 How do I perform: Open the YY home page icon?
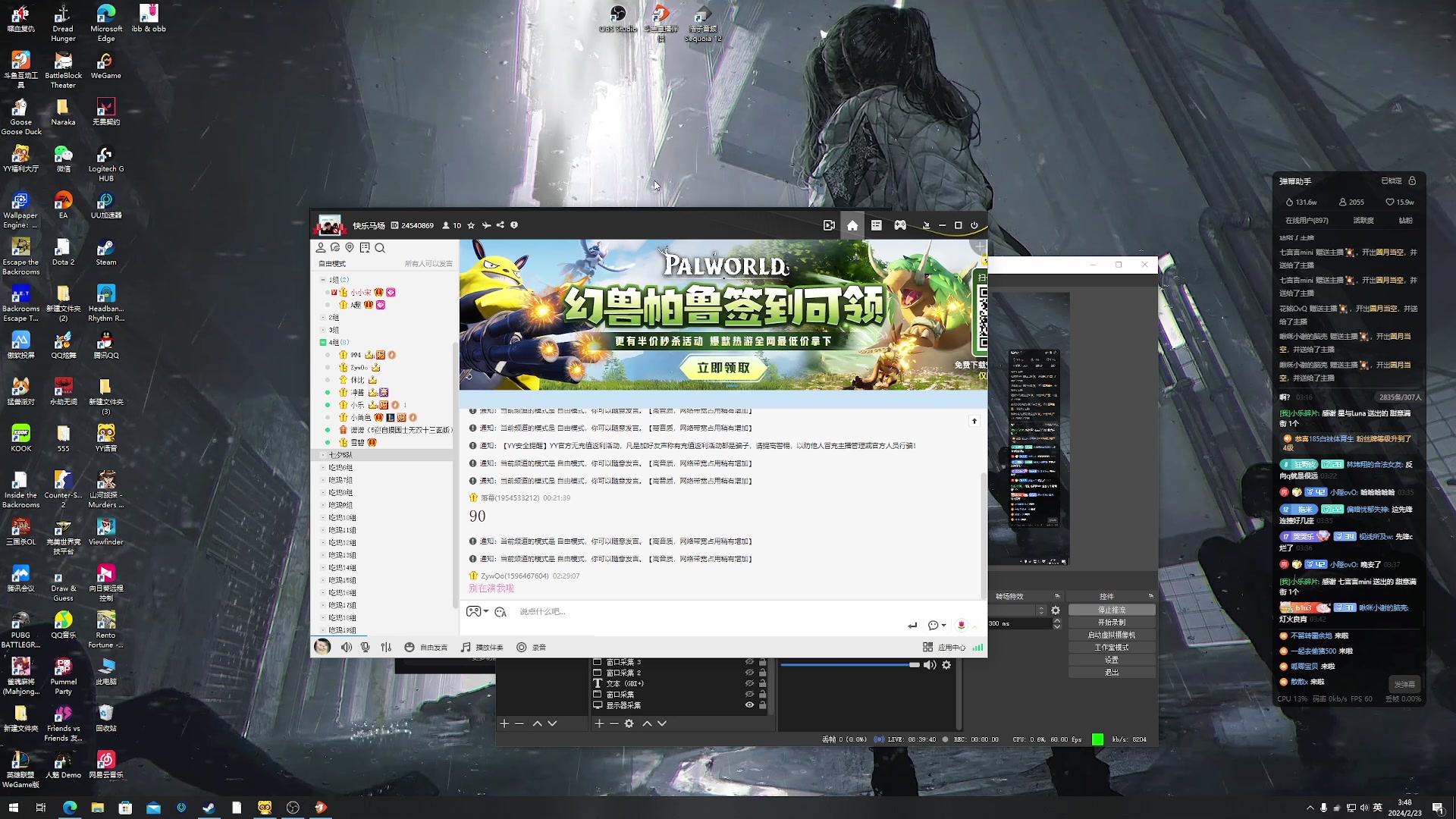pyautogui.click(x=852, y=225)
